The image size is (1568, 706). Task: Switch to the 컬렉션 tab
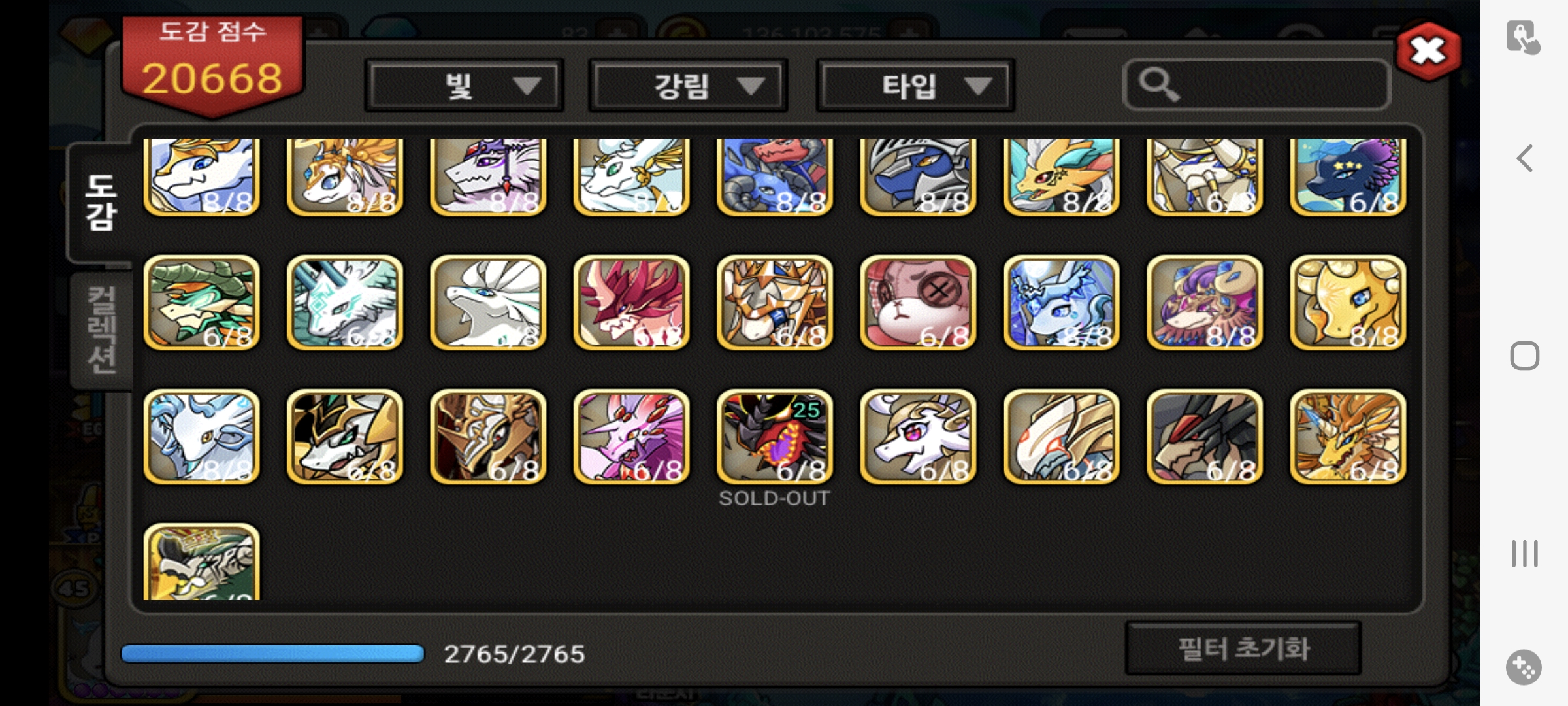(x=102, y=330)
